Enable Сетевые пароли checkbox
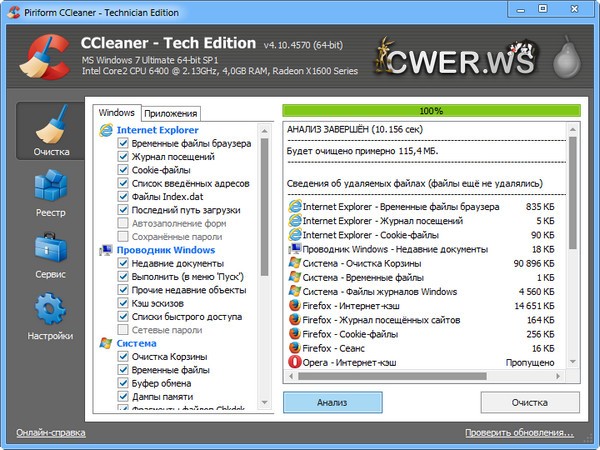600x450 pixels. point(123,330)
